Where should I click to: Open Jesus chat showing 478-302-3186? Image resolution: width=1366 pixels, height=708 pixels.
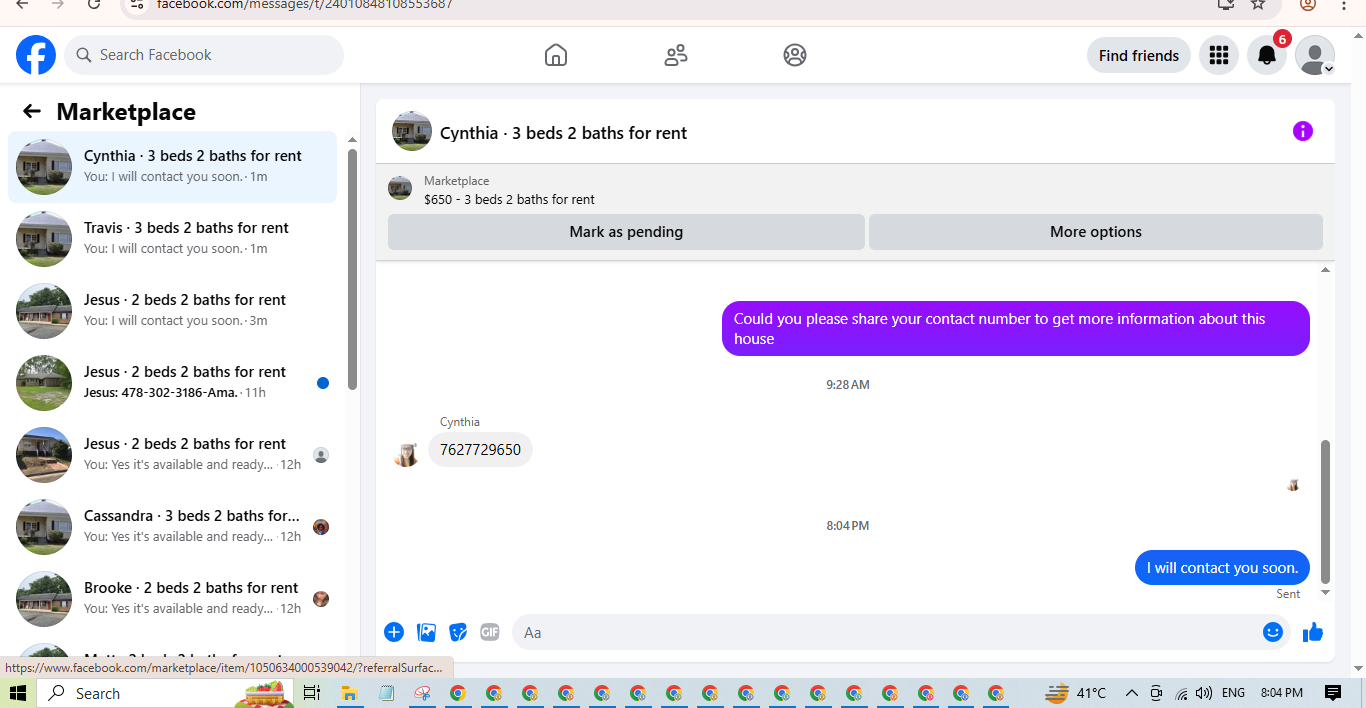click(x=172, y=383)
